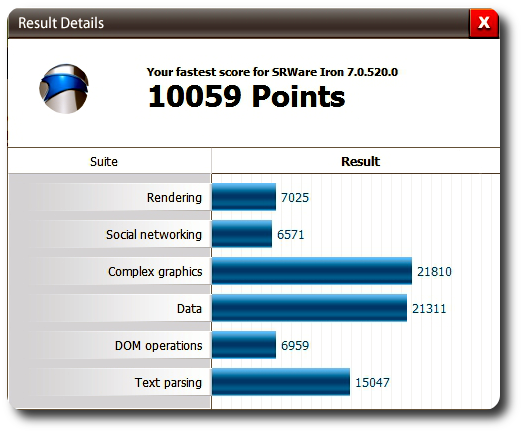Click the 6959 DOM operations value

295,346
